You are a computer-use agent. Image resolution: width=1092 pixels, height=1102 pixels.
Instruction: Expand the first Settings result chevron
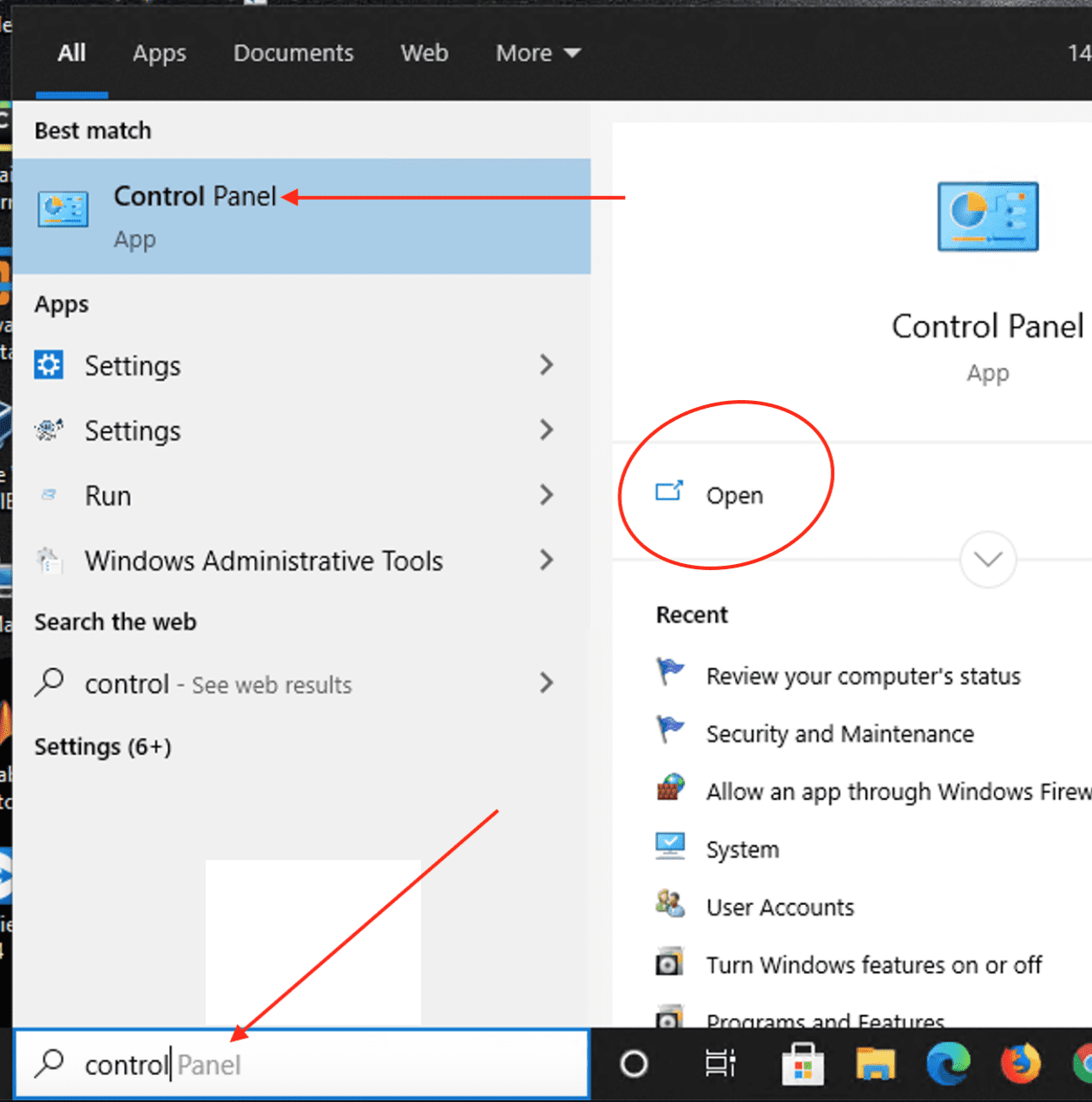click(x=546, y=365)
